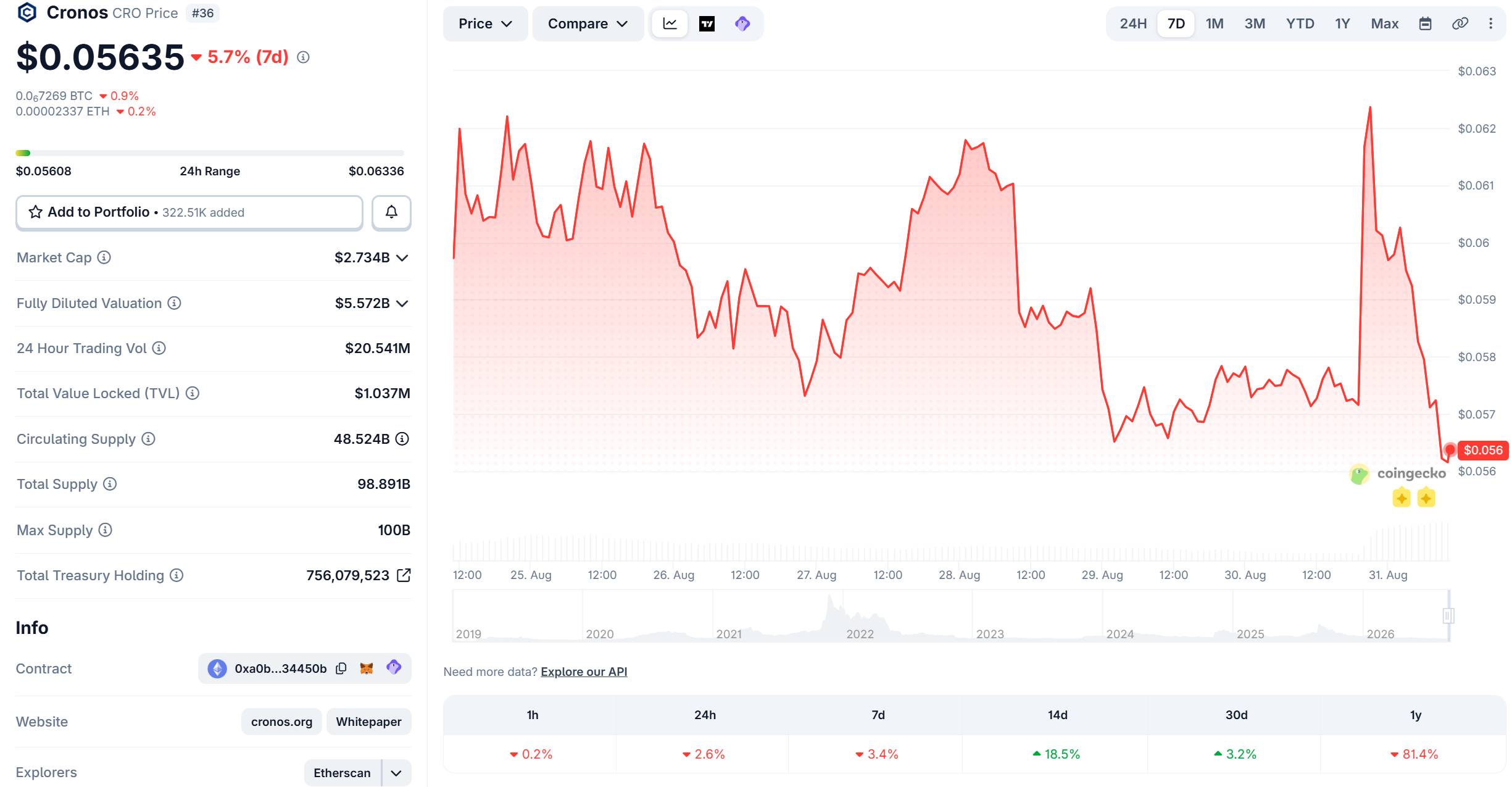Screen dimensions: 1512x787
Task: Switch to the Max time range tab
Action: 1384,24
